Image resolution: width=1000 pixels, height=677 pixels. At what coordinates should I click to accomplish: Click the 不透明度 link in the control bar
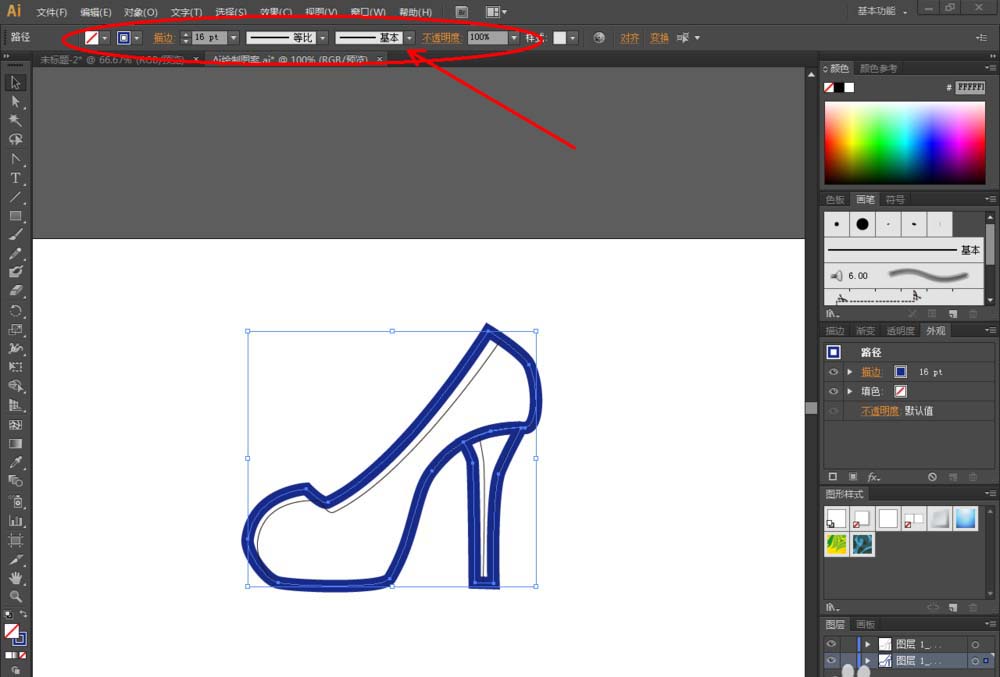click(x=439, y=38)
